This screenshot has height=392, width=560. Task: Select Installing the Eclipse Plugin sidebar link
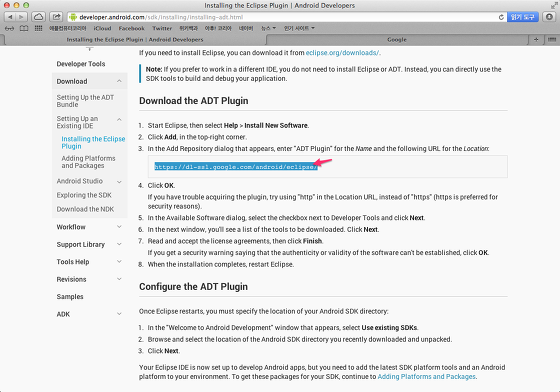(93, 142)
